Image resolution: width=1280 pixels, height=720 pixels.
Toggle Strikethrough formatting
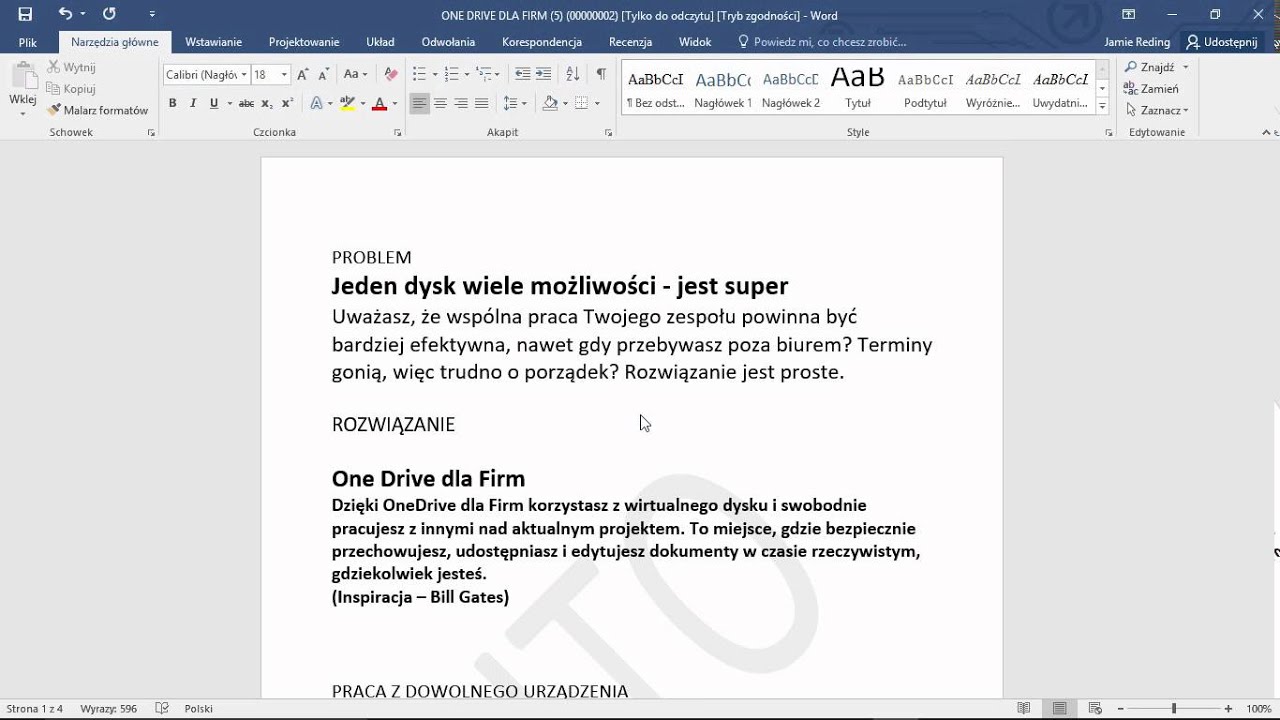(246, 103)
